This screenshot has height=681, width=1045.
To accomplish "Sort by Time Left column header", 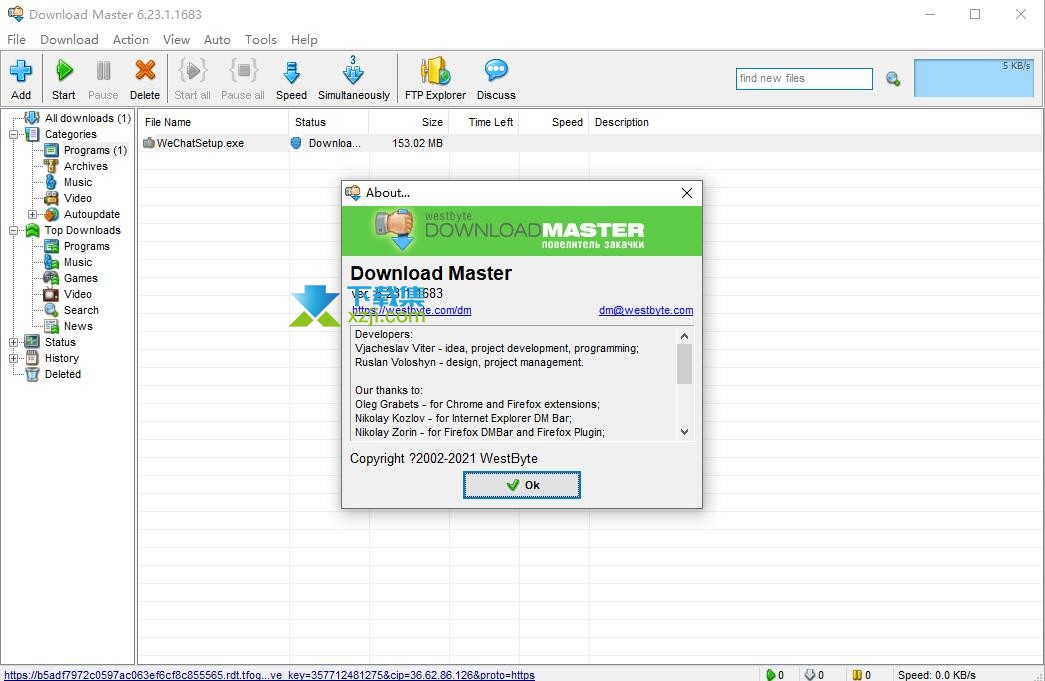I will click(x=485, y=122).
